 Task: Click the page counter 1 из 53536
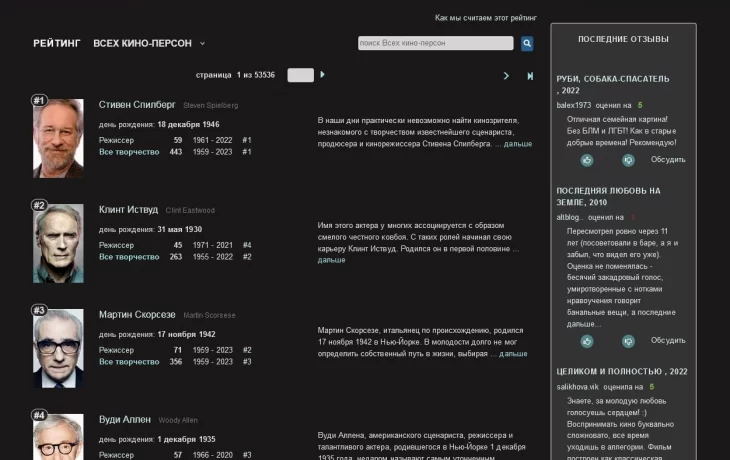click(x=256, y=75)
